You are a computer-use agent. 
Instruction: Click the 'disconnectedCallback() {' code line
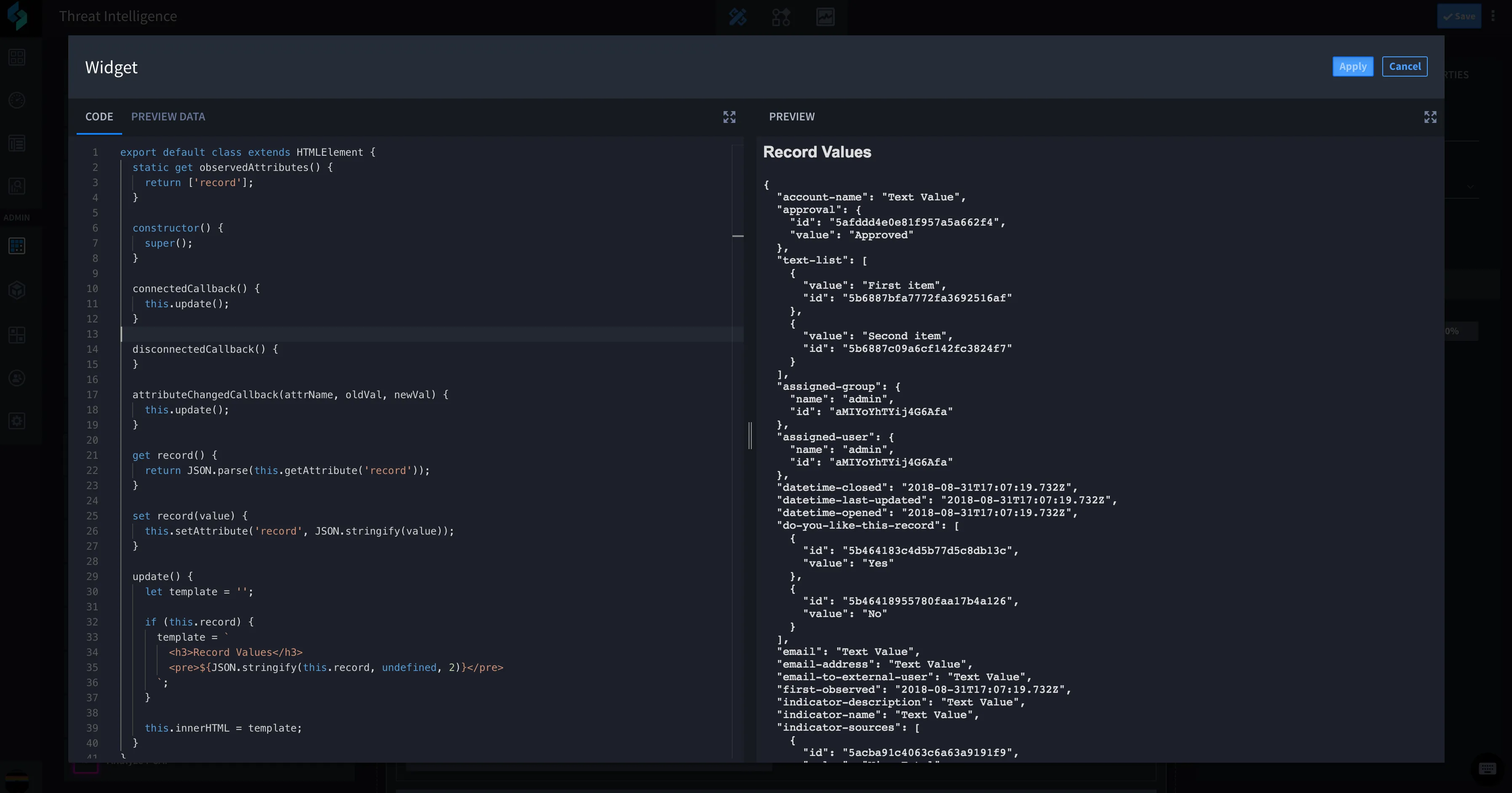[x=206, y=349]
